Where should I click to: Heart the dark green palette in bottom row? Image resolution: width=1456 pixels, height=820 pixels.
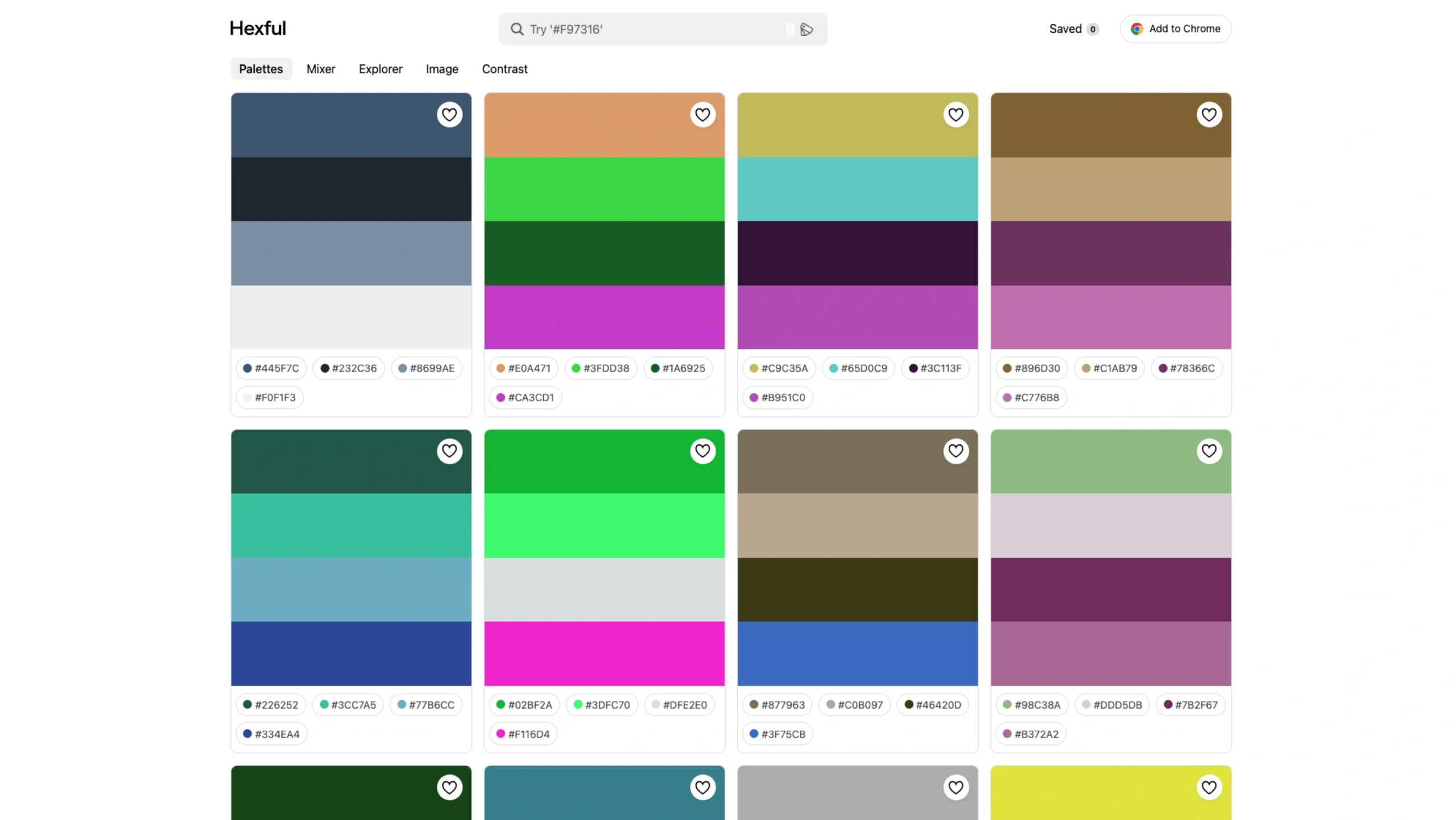click(449, 788)
